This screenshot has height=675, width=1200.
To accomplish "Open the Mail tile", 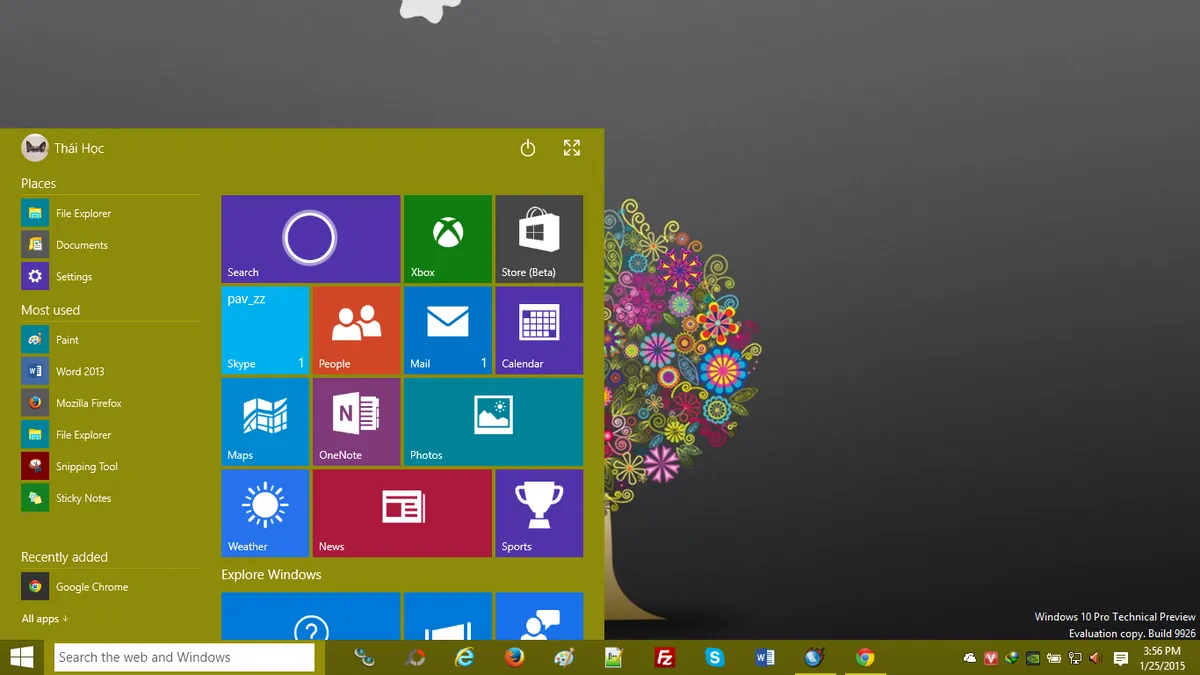I will tap(447, 330).
